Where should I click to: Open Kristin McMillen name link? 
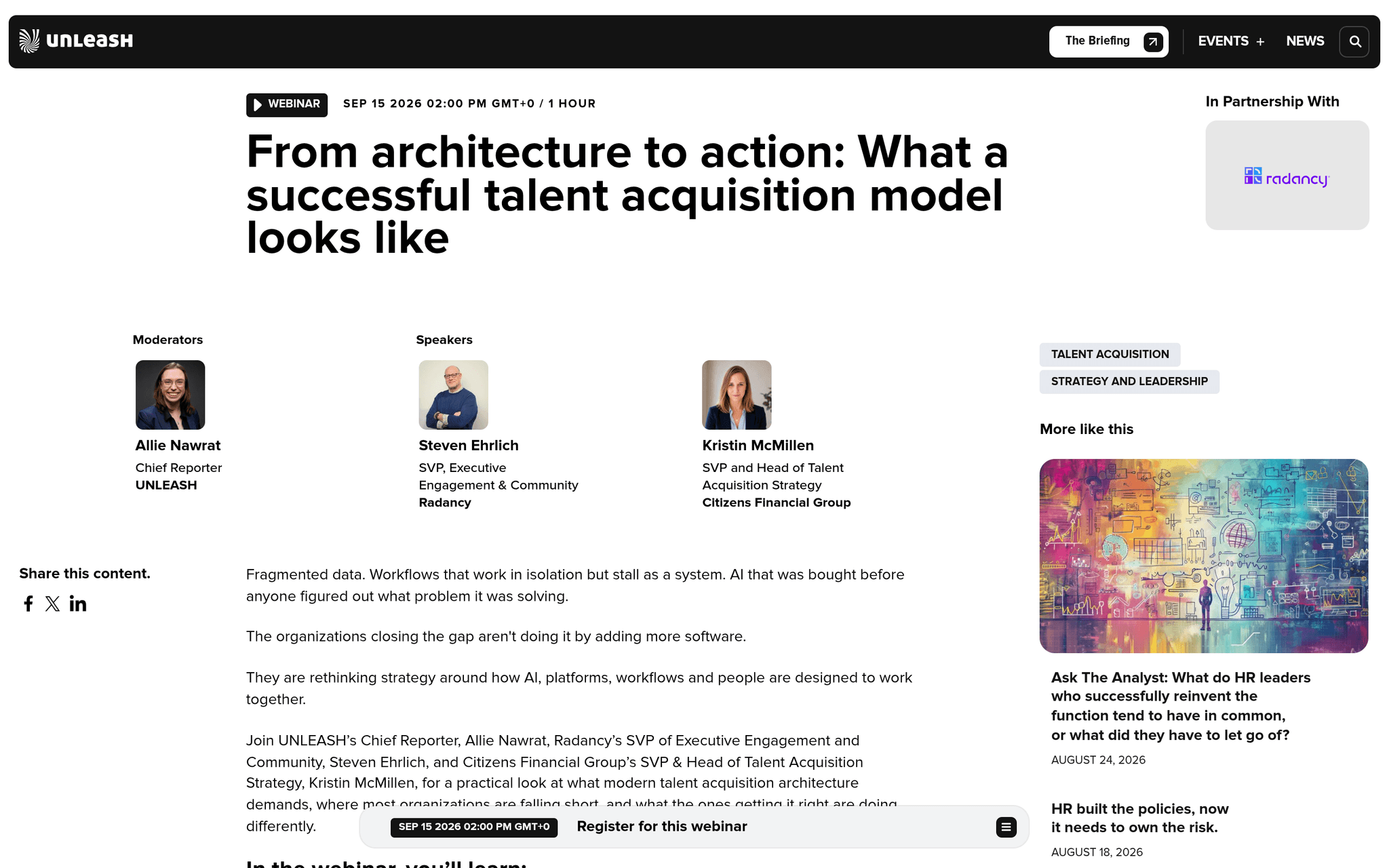pos(758,446)
